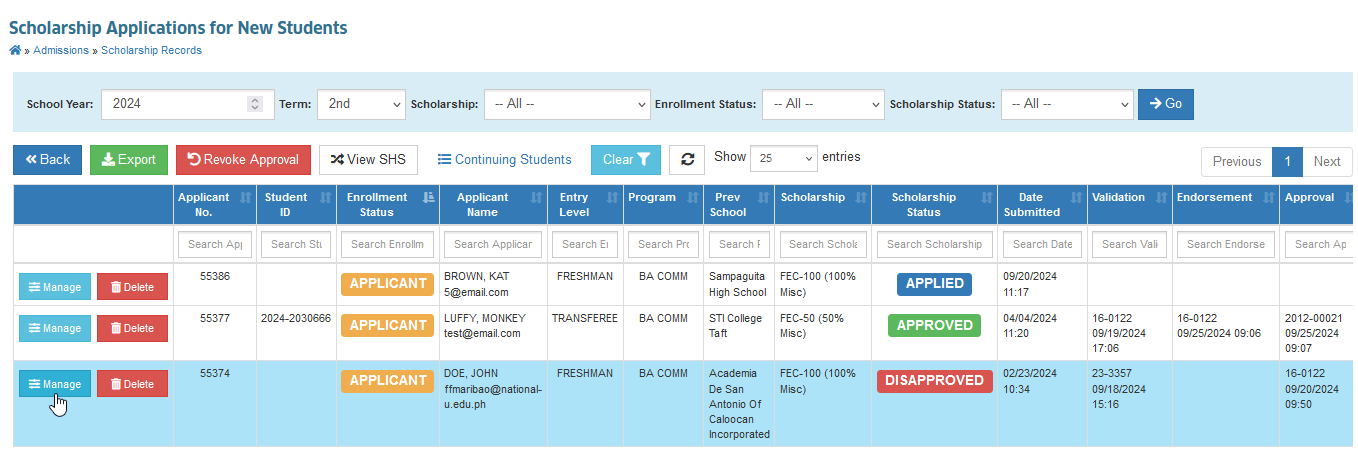Step the School Year spinner arrows
The image size is (1358, 453).
(x=255, y=103)
